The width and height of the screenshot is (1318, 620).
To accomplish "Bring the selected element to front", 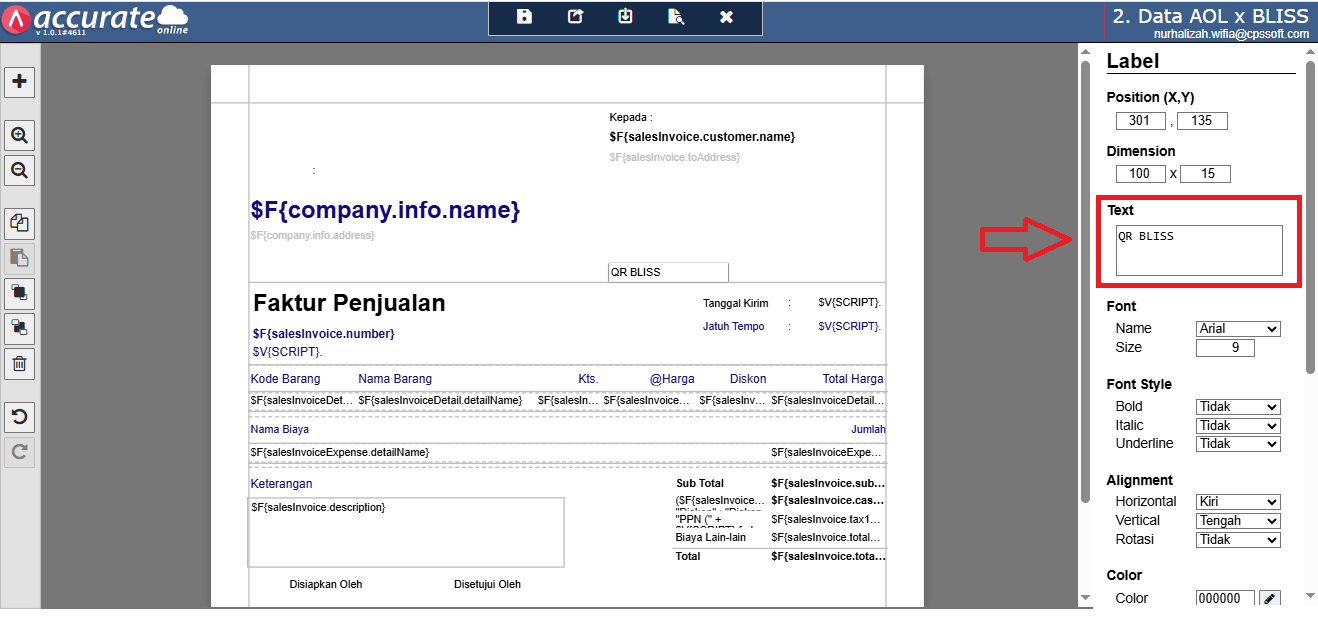I will tap(19, 293).
